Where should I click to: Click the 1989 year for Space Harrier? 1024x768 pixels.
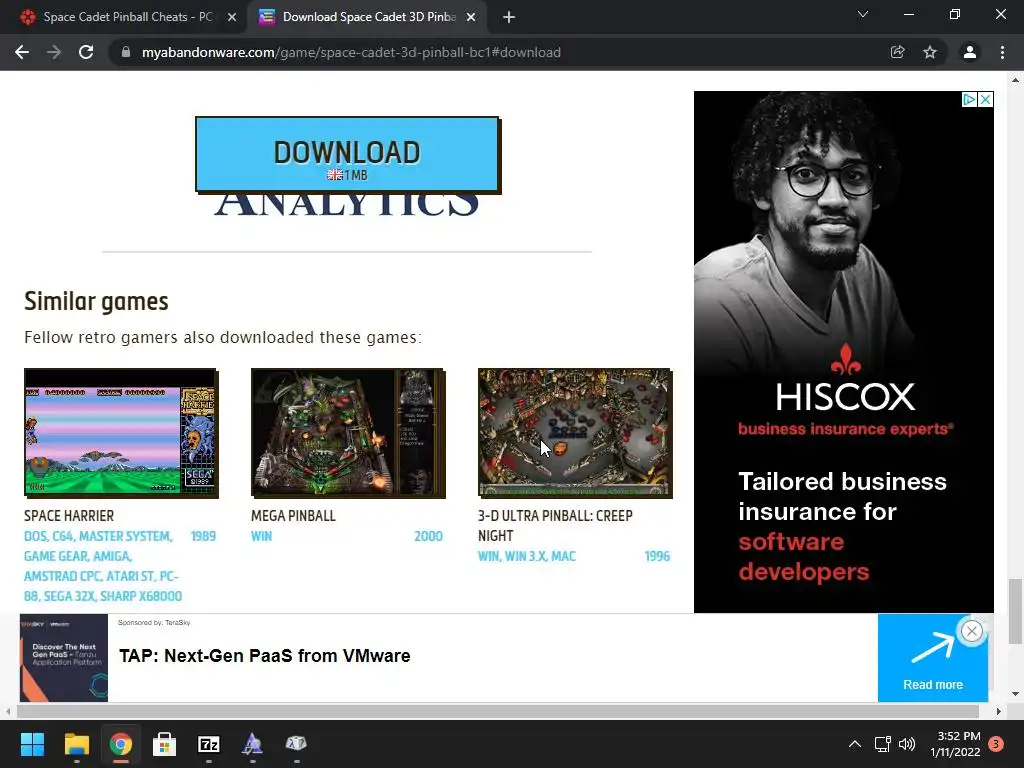(x=203, y=536)
